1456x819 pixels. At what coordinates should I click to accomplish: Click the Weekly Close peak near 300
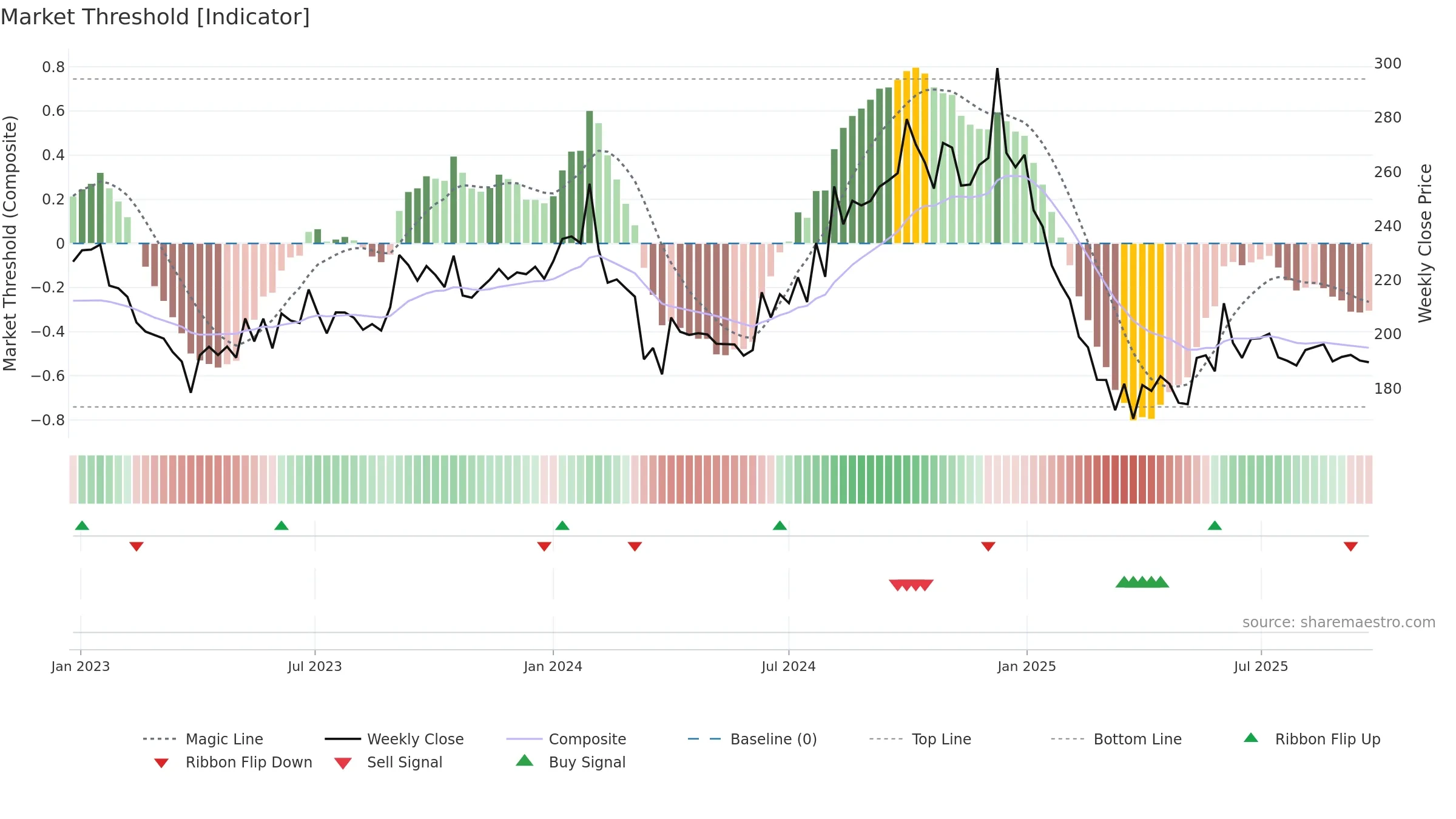[x=997, y=69]
